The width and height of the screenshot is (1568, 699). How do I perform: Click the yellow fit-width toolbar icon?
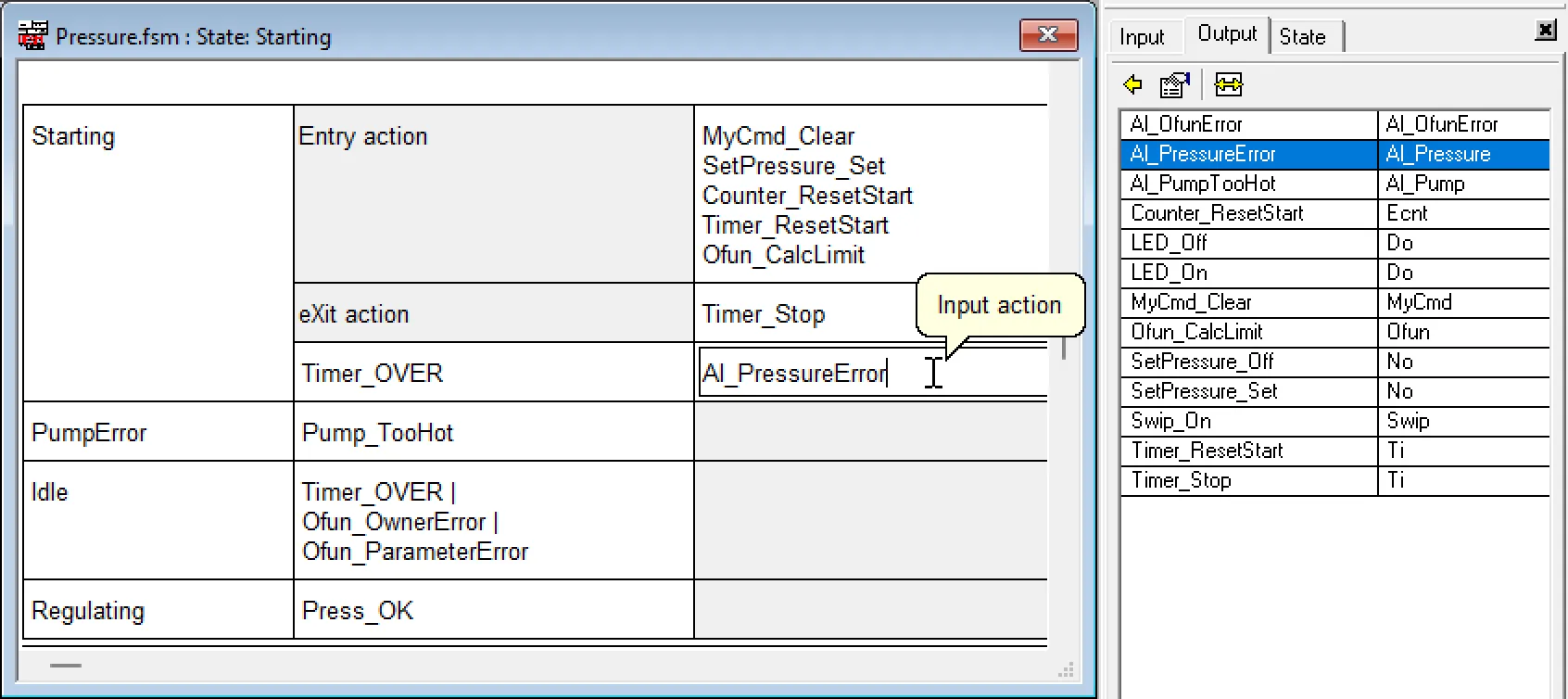click(1229, 85)
